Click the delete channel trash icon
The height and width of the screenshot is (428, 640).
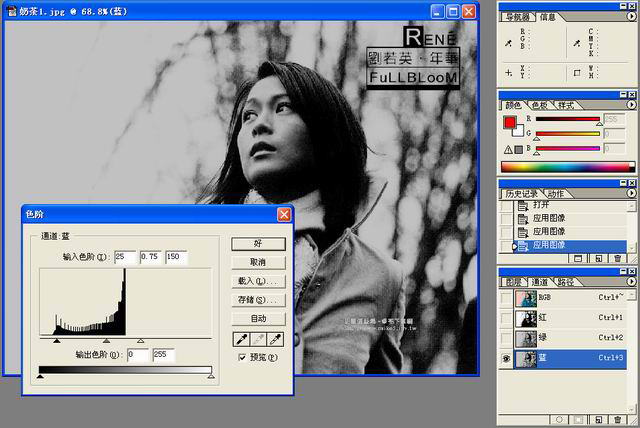point(618,421)
